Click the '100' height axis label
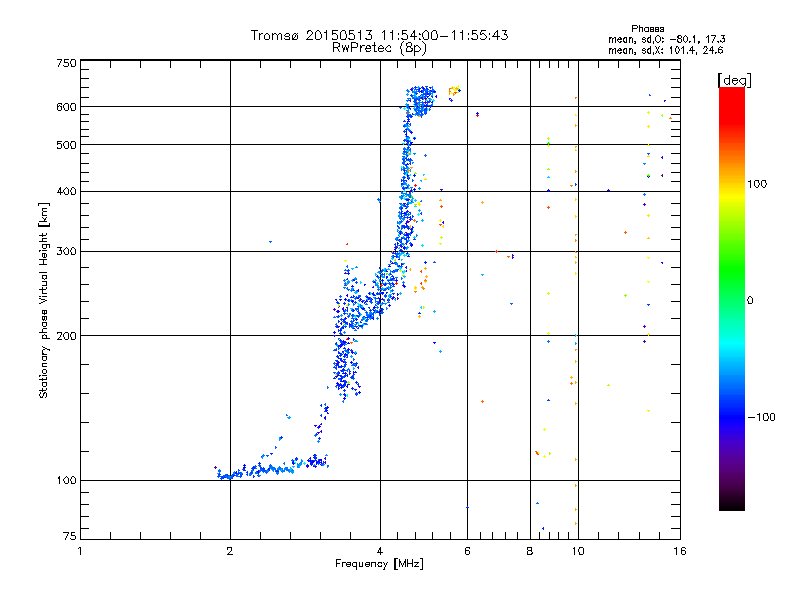Viewport: 800px width, 600px height. click(66, 481)
